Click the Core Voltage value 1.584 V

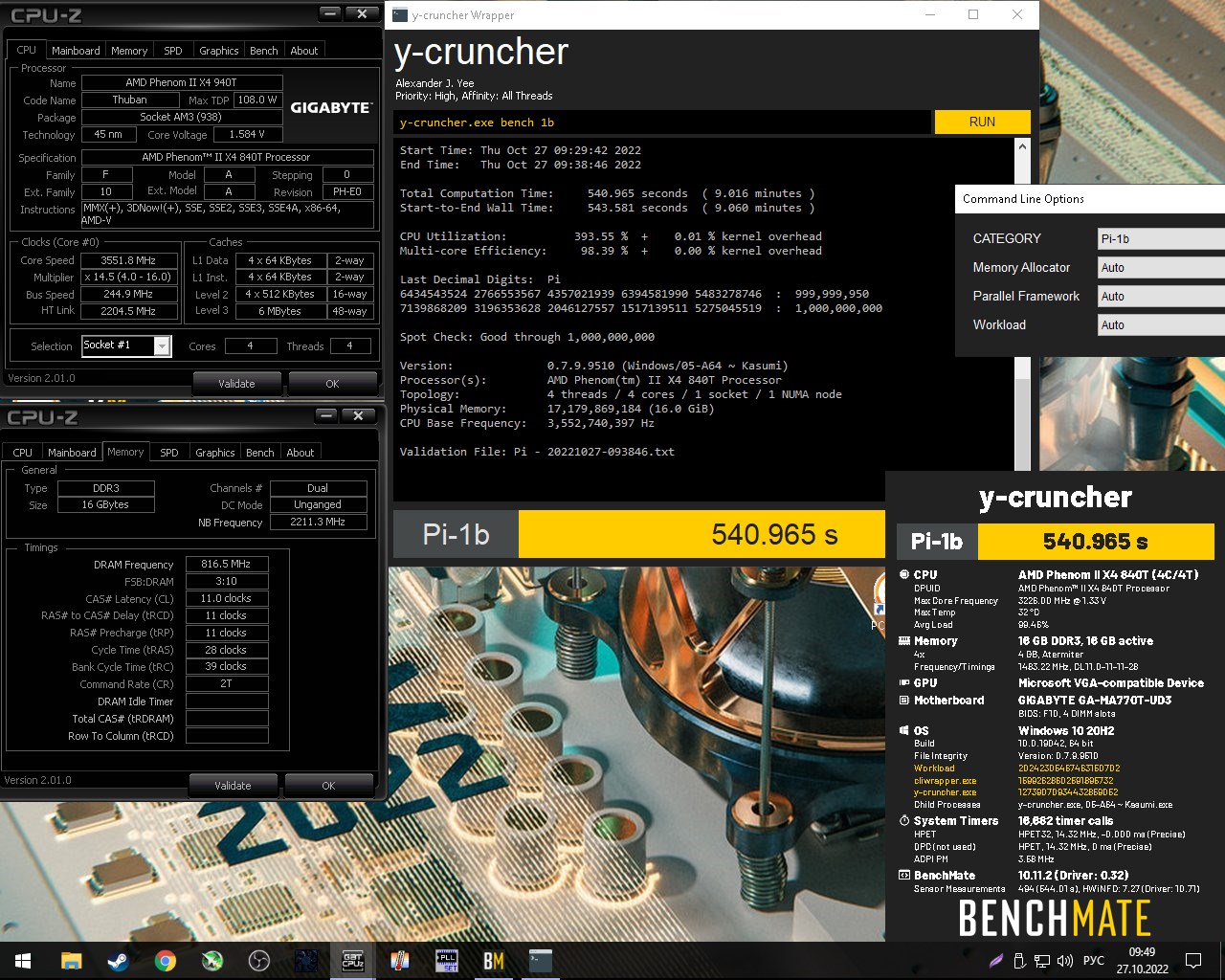[x=248, y=135]
